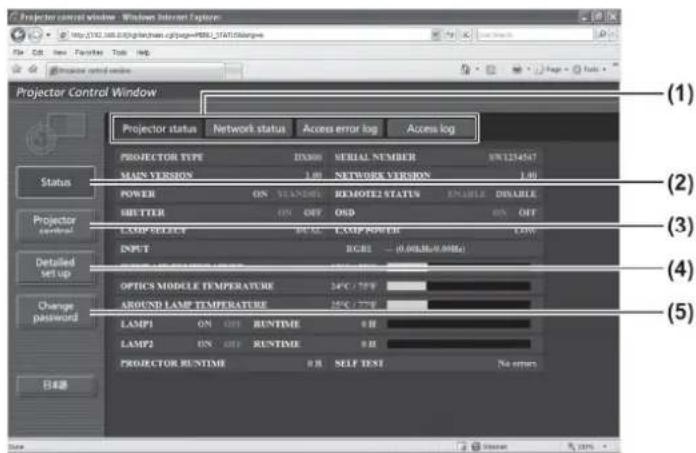Open the Edit menu
This screenshot has width=696, height=453.
[x=38, y=52]
